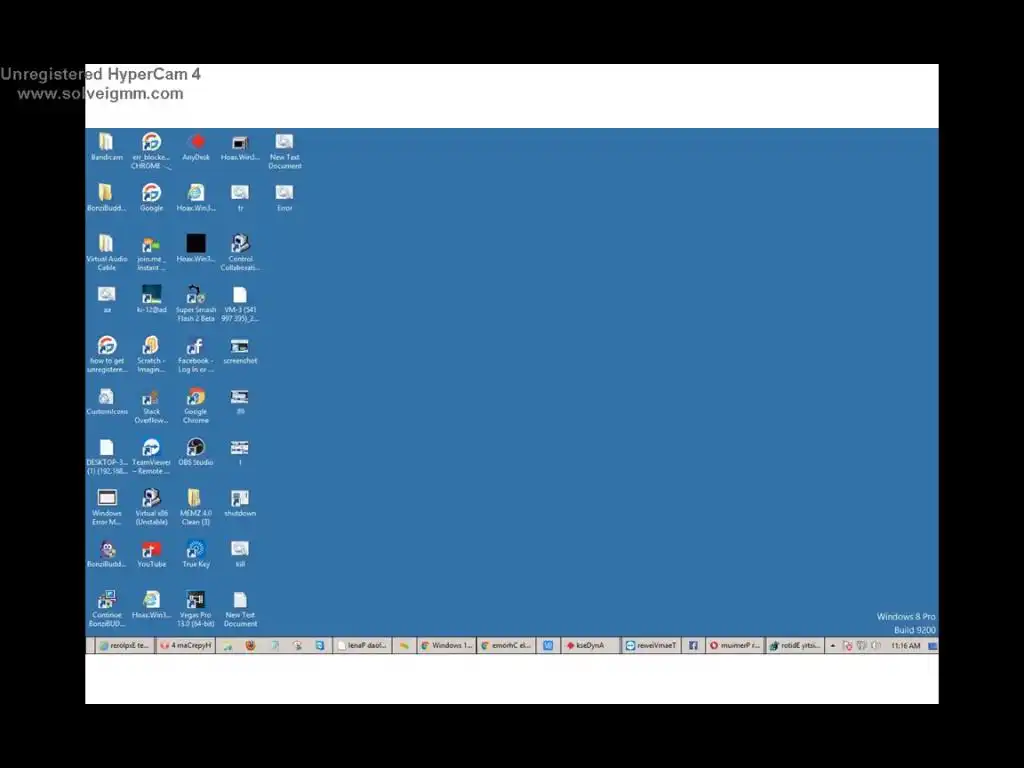Open the Control Collaboration shortcut
The width and height of the screenshot is (1024, 768).
(x=240, y=253)
